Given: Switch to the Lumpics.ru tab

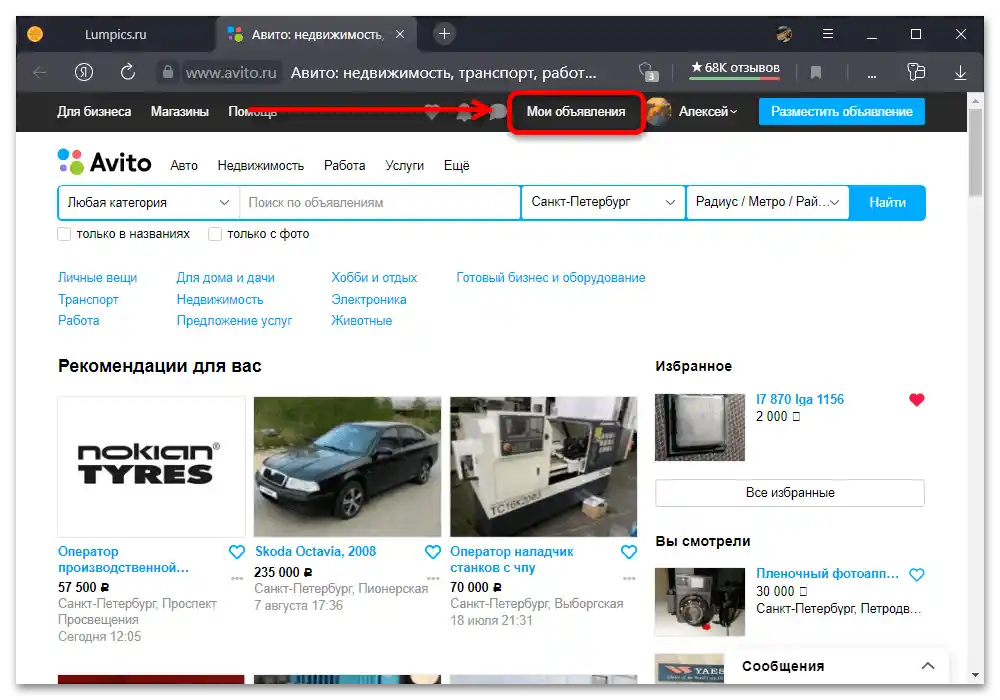Looking at the screenshot, I should pyautogui.click(x=115, y=34).
